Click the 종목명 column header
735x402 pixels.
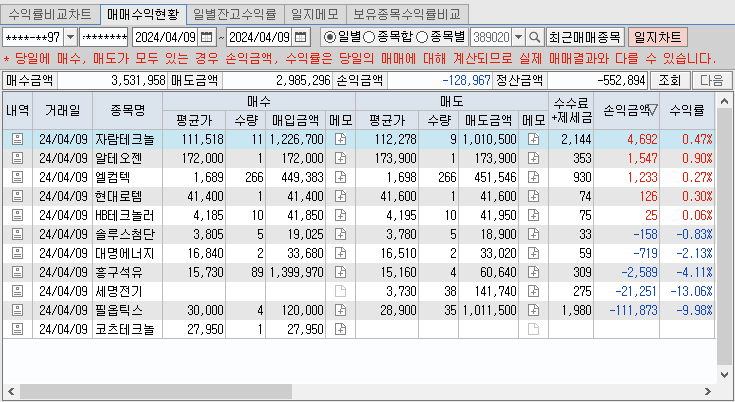[128, 111]
